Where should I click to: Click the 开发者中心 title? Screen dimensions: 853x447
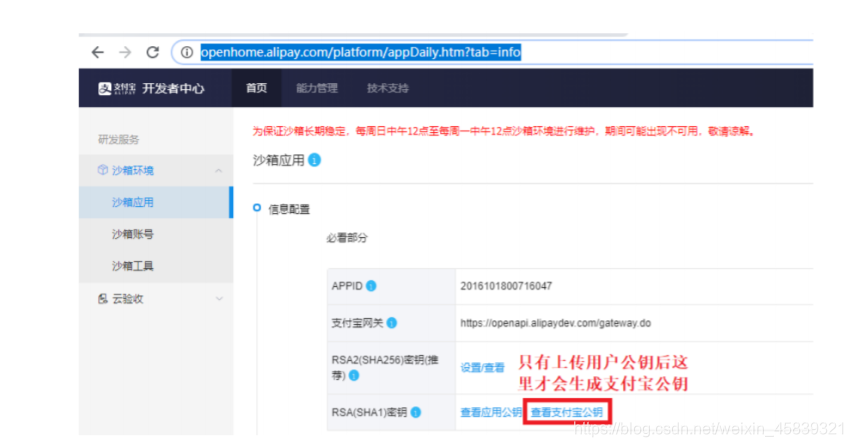173,88
